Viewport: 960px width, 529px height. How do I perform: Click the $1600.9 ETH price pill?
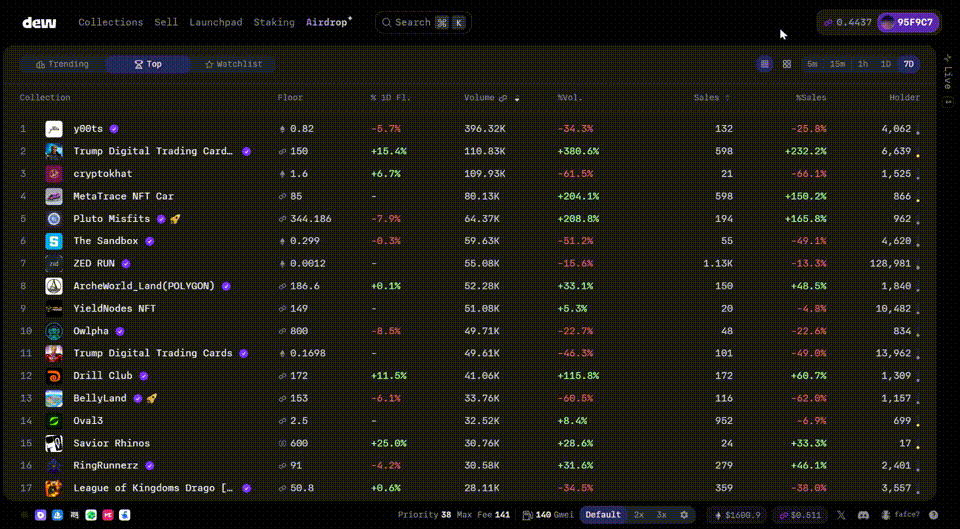[738, 515]
